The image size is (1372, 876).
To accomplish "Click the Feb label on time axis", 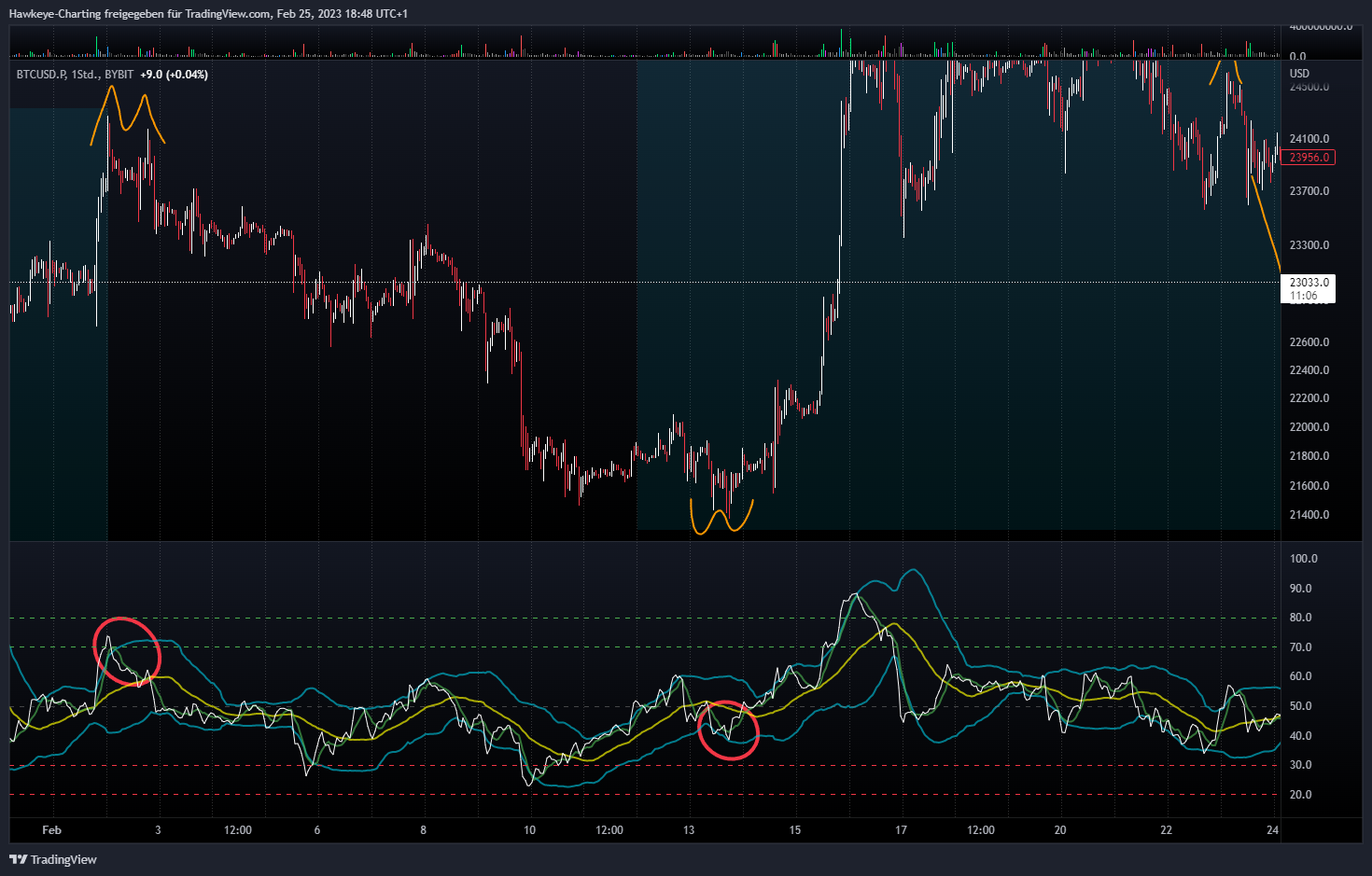I will coord(52,830).
